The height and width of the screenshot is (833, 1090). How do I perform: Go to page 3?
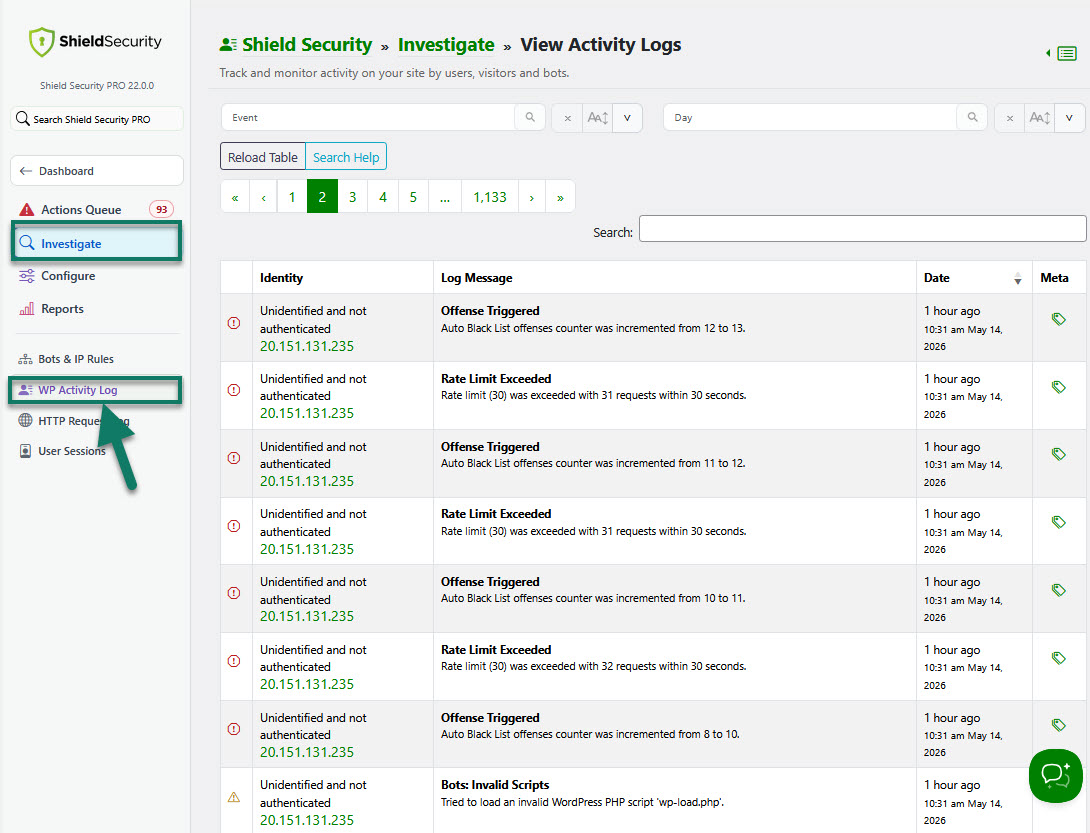pyautogui.click(x=352, y=197)
